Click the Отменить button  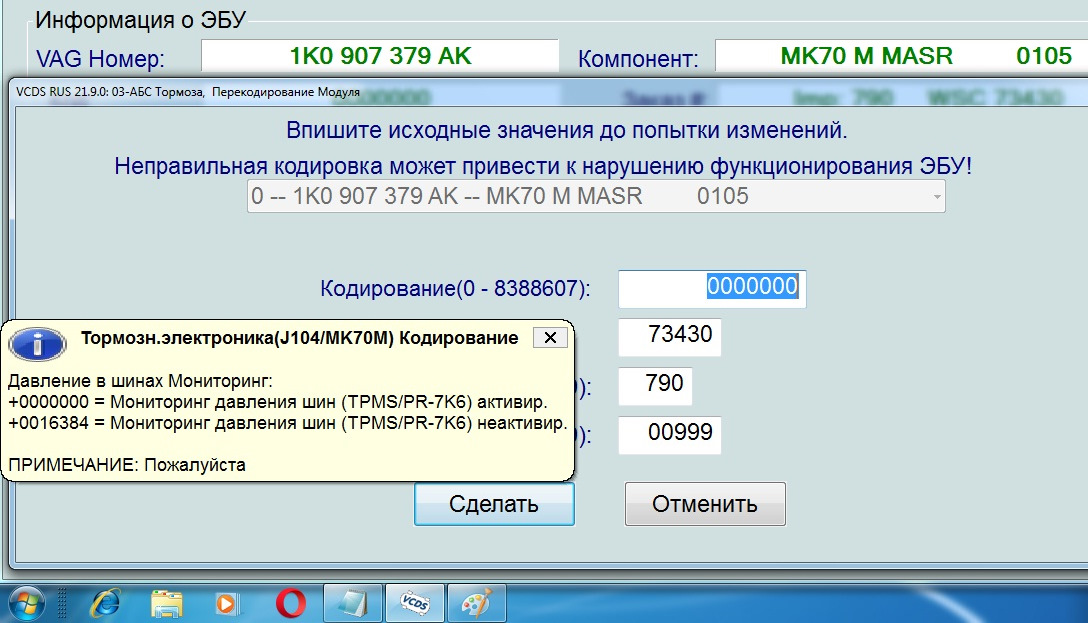coord(705,504)
